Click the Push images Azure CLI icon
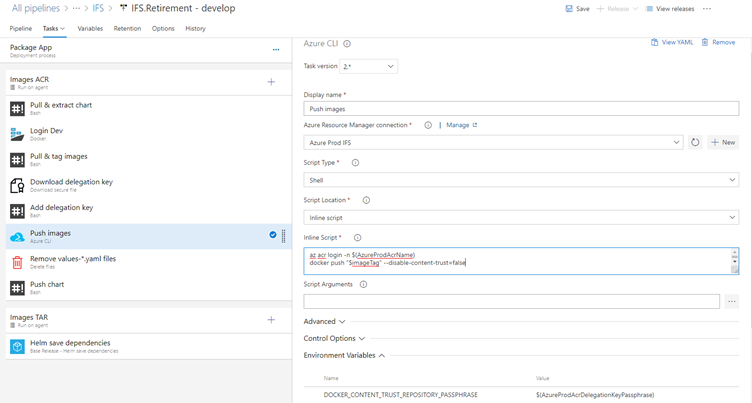This screenshot has width=752, height=403. pyautogui.click(x=17, y=237)
